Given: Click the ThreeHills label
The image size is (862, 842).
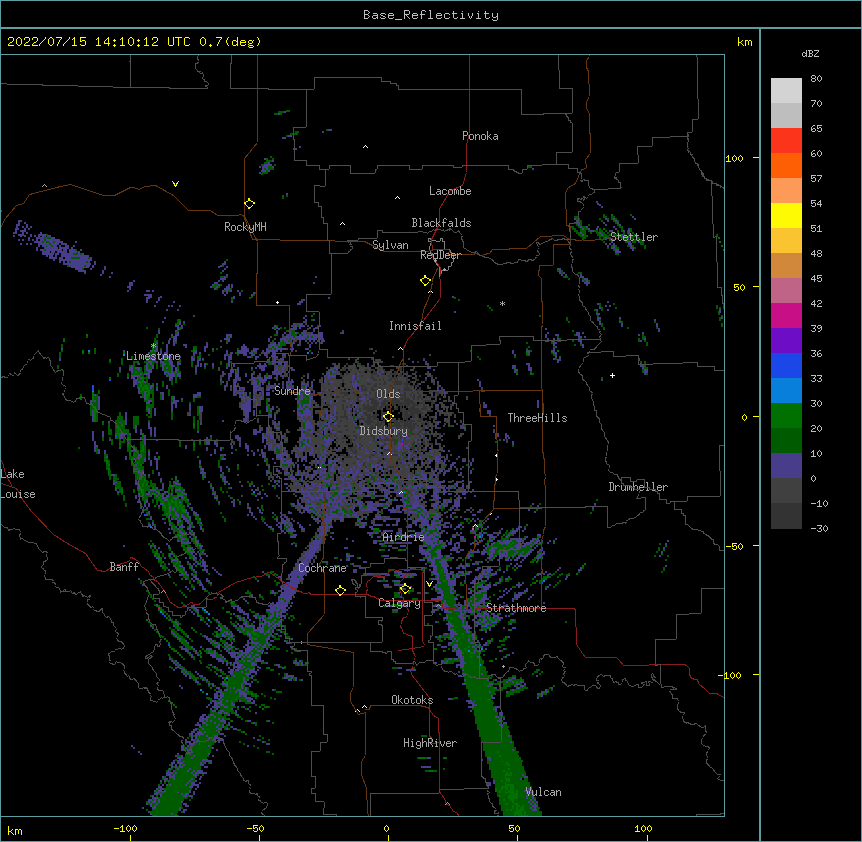Looking at the screenshot, I should (537, 418).
